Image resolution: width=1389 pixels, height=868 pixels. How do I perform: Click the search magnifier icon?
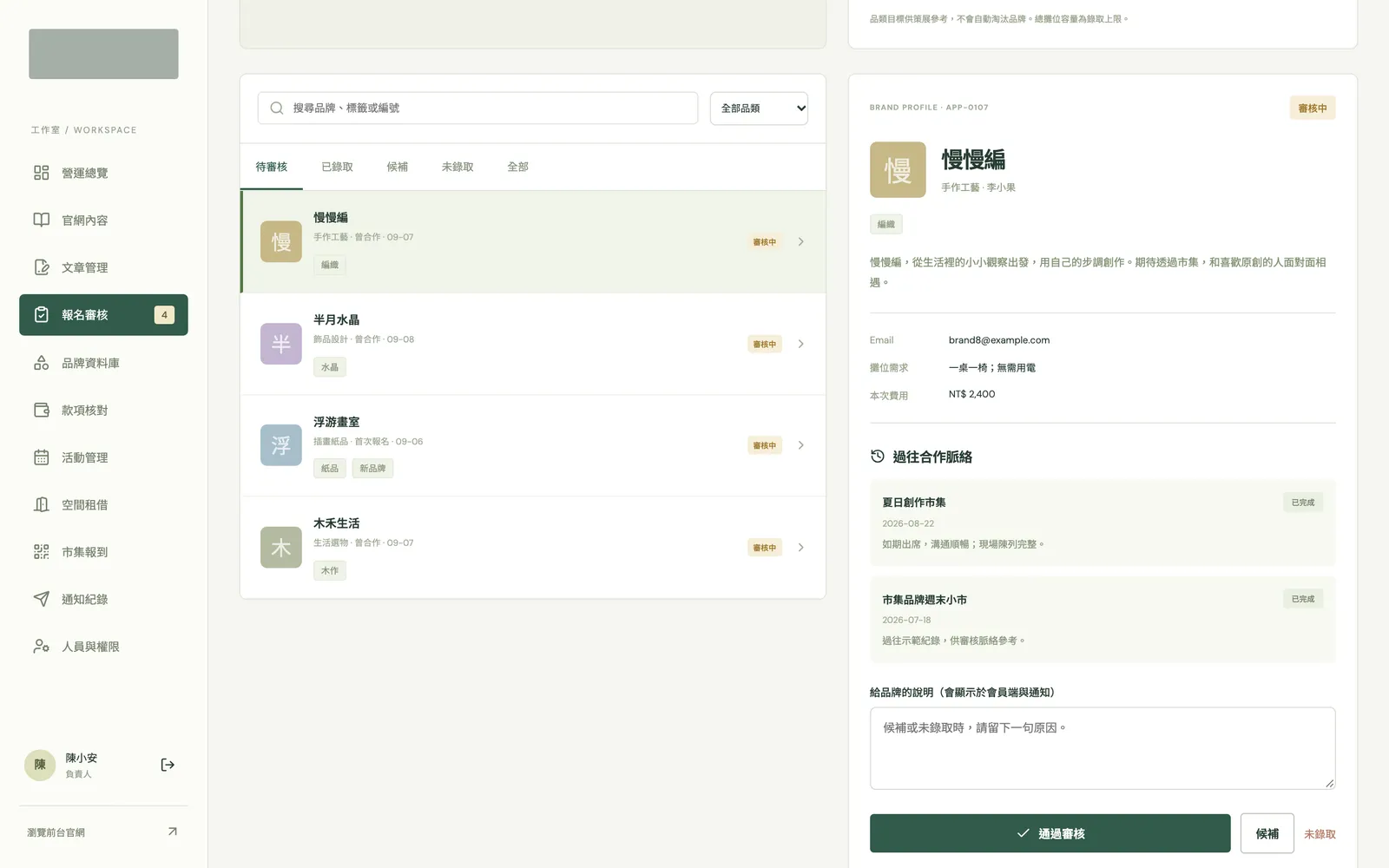pos(277,108)
